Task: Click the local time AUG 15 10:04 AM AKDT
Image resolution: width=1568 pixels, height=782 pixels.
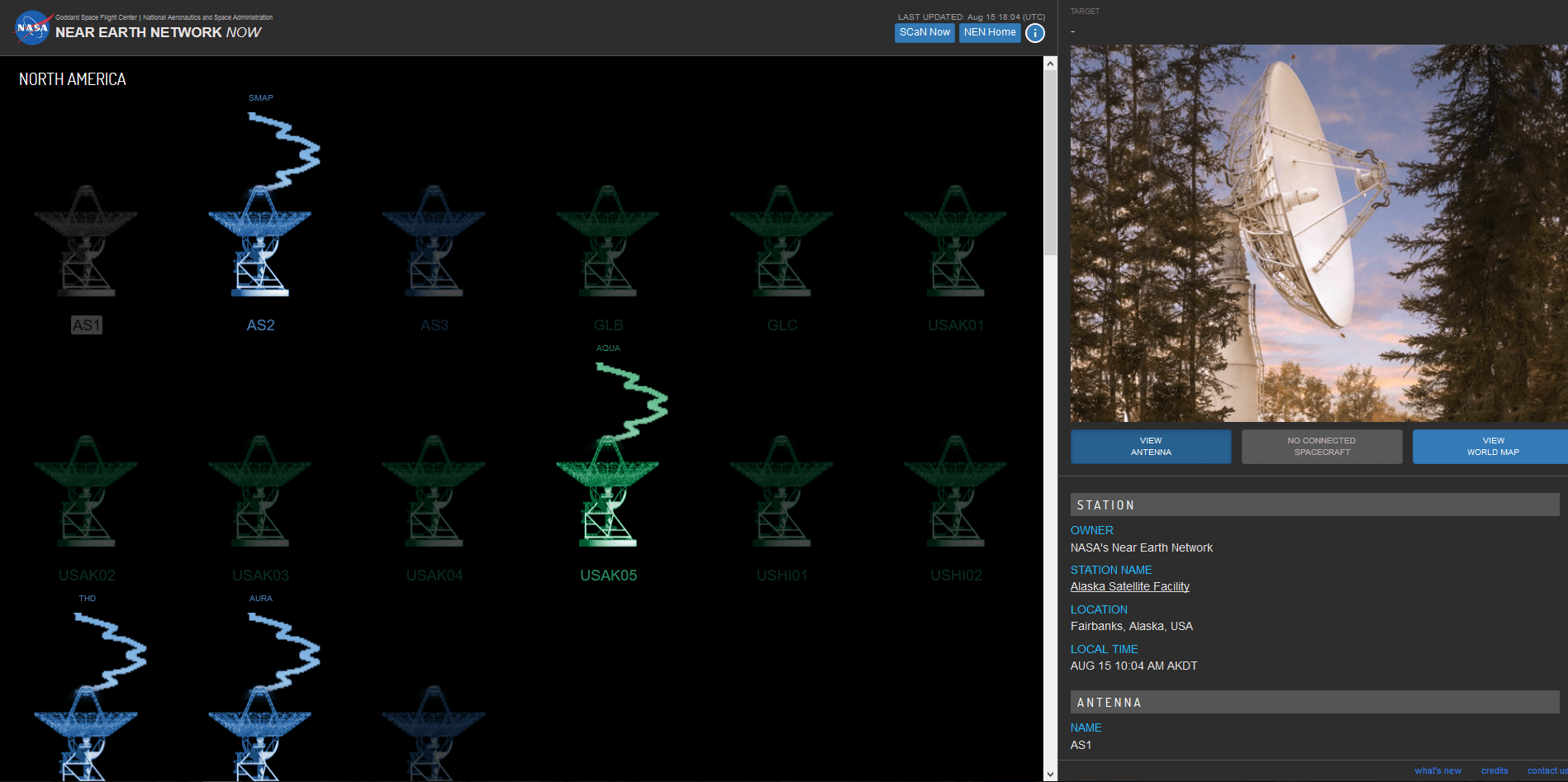Action: pos(1133,666)
